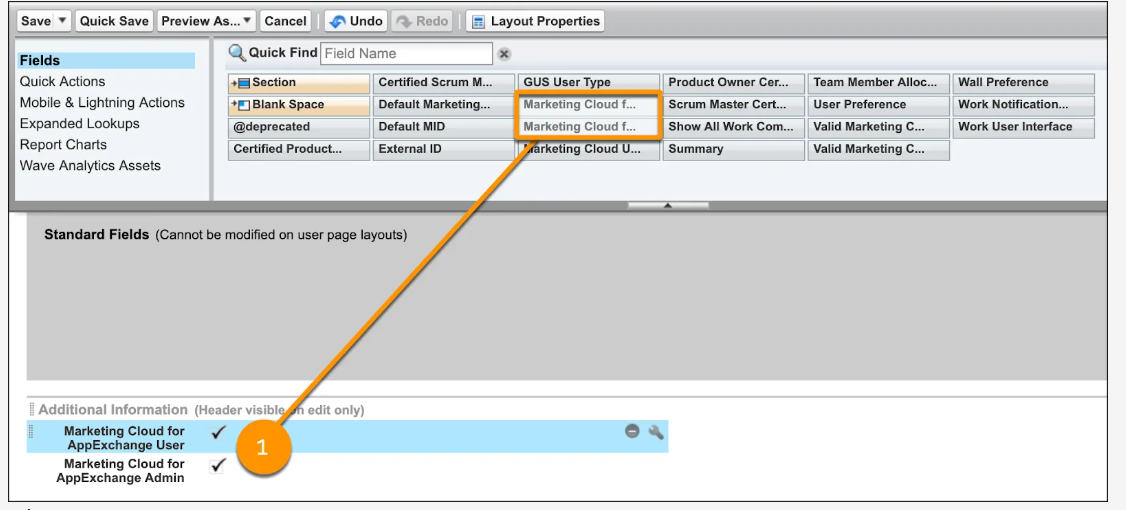The image size is (1126, 510).
Task: Open wrench properties for AppExchange User field
Action: (656, 432)
